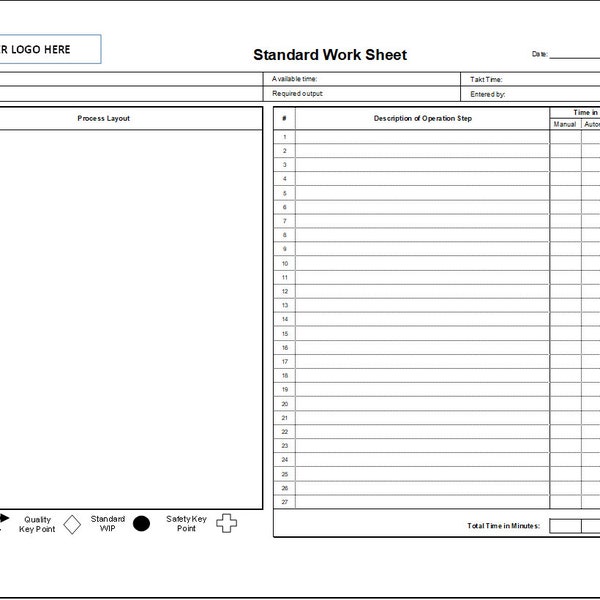Click description cell for step 3
The height and width of the screenshot is (600, 600).
click(422, 165)
